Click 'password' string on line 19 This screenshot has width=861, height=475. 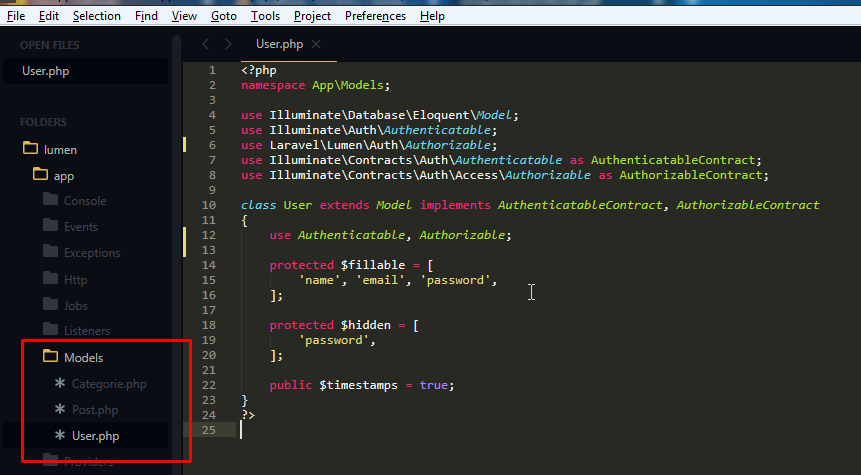click(334, 340)
